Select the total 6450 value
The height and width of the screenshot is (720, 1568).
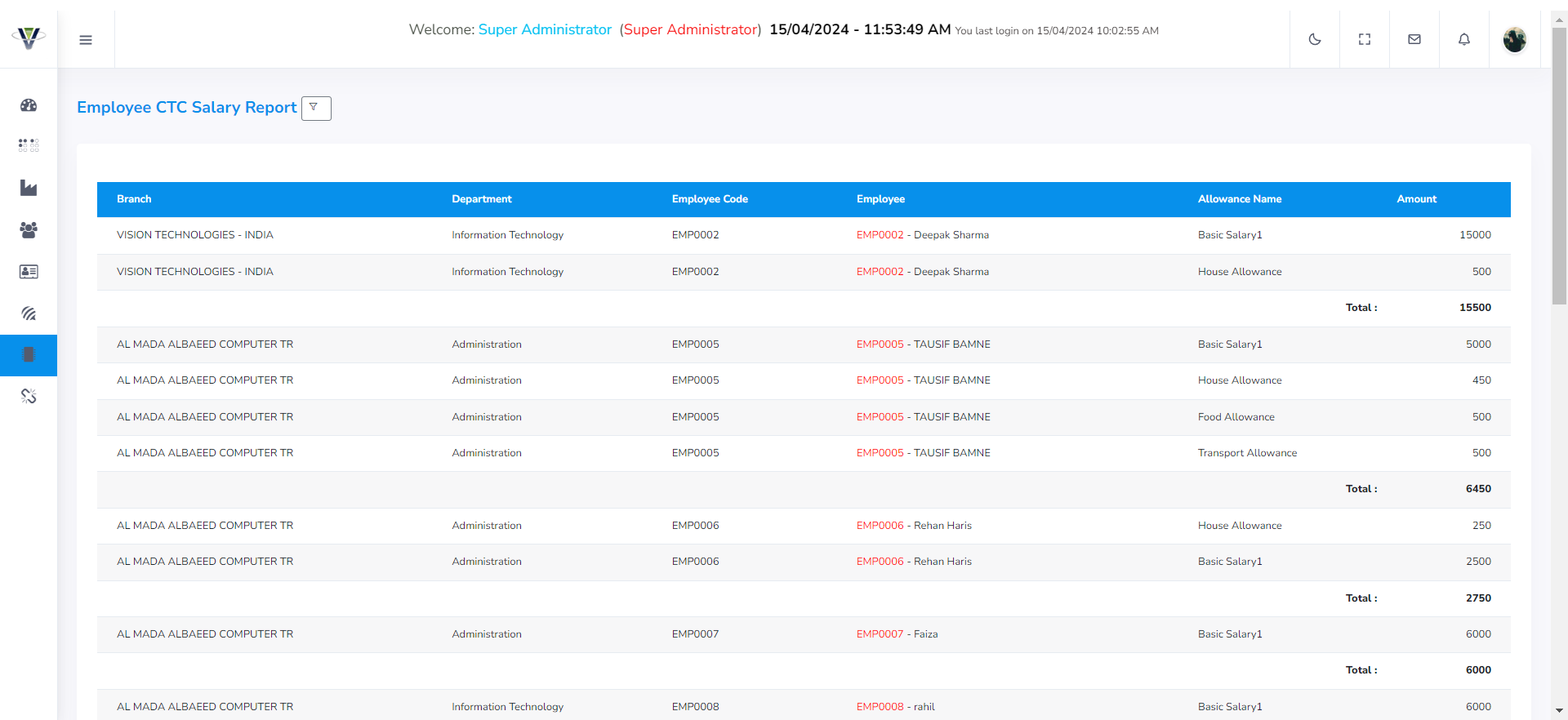1478,489
